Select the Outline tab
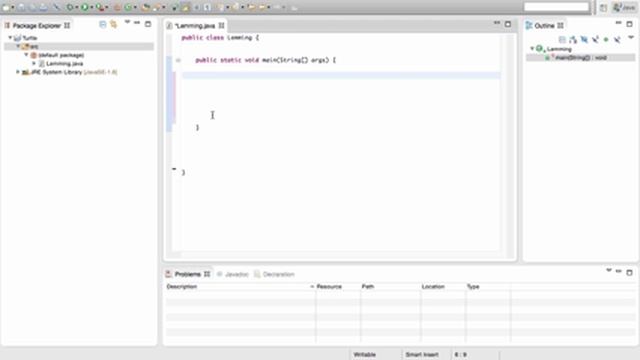The height and width of the screenshot is (360, 640). [544, 25]
